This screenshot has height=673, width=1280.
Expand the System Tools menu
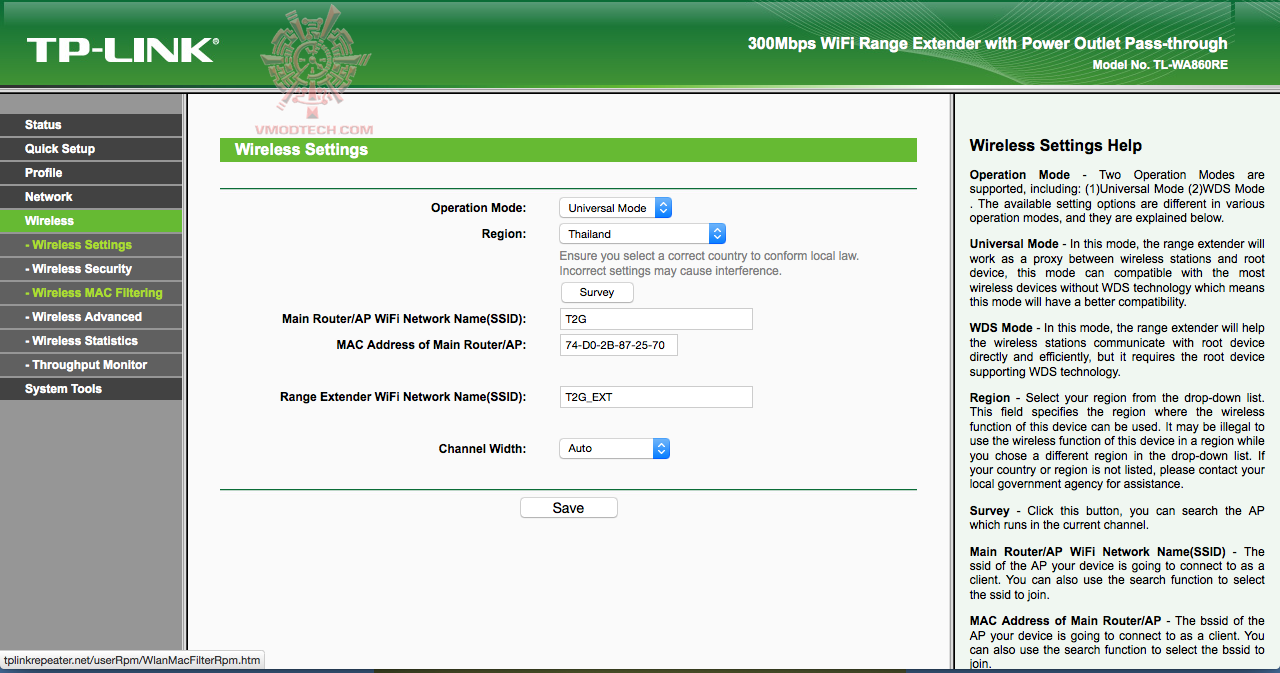91,389
